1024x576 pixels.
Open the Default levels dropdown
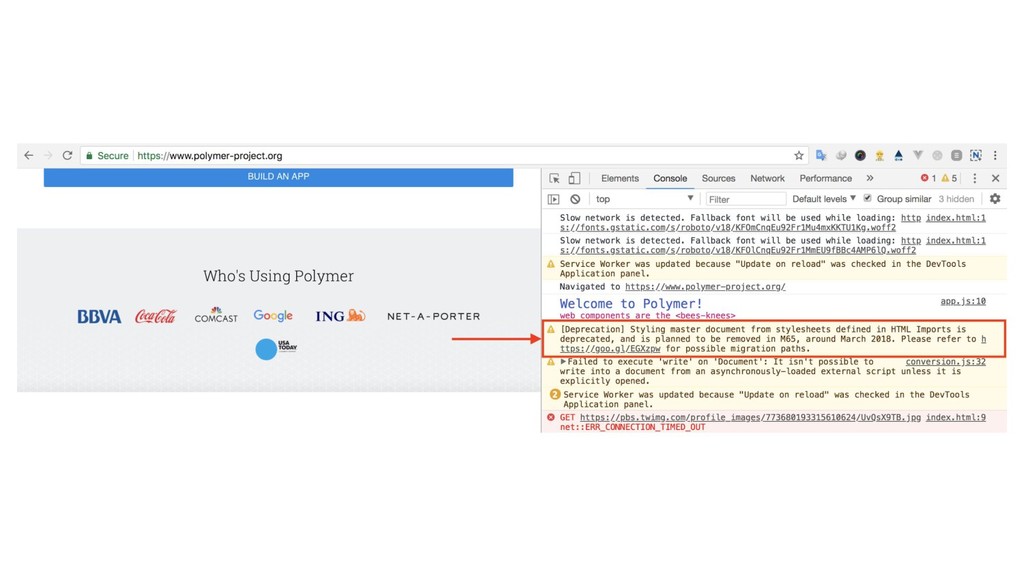pyautogui.click(x=824, y=199)
